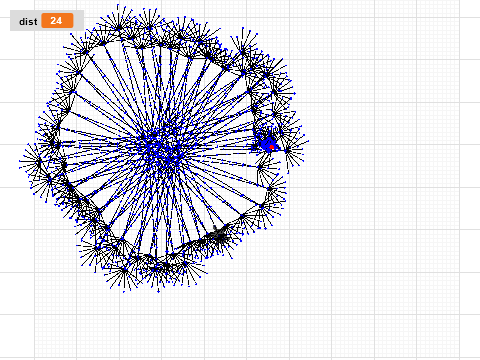Click the lowest blue dot below the drawing
Image resolution: width=480 pixels, height=360 pixels.
[x=158, y=292]
